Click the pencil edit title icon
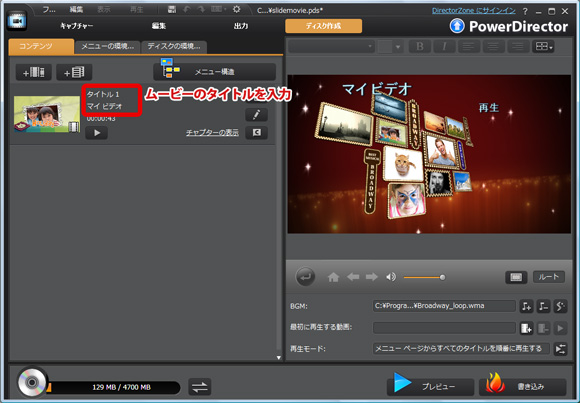The width and height of the screenshot is (580, 403). coord(256,115)
